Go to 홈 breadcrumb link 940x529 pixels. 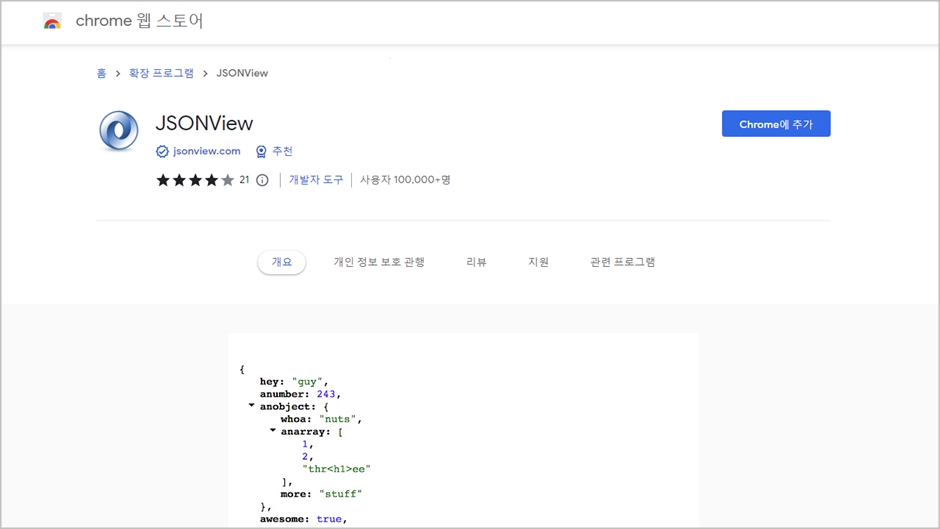pyautogui.click(x=101, y=73)
